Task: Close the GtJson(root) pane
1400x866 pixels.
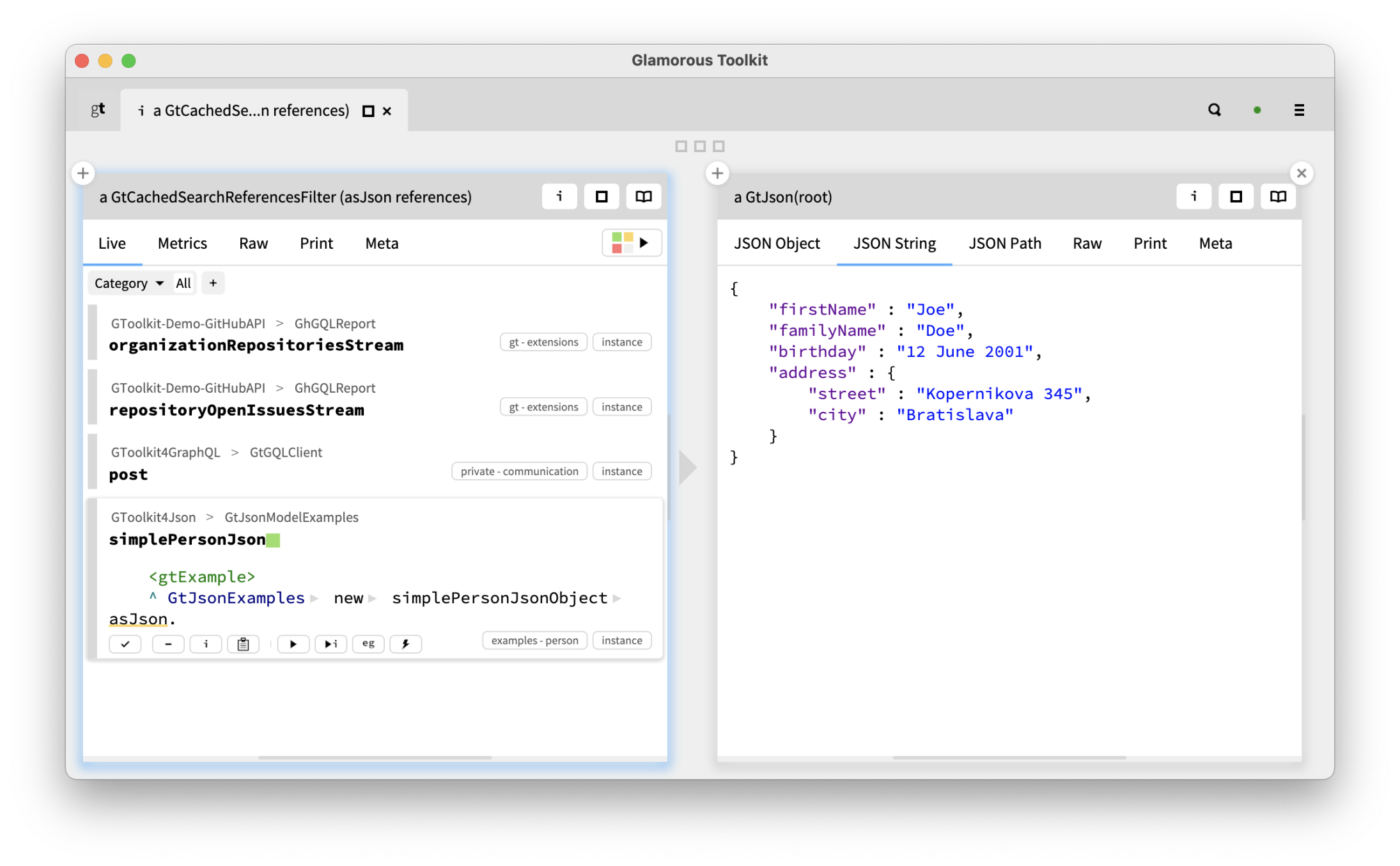Action: click(1301, 173)
